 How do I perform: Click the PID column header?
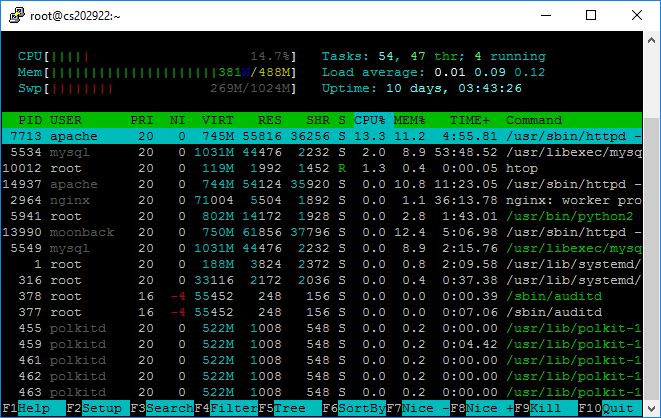(x=29, y=120)
